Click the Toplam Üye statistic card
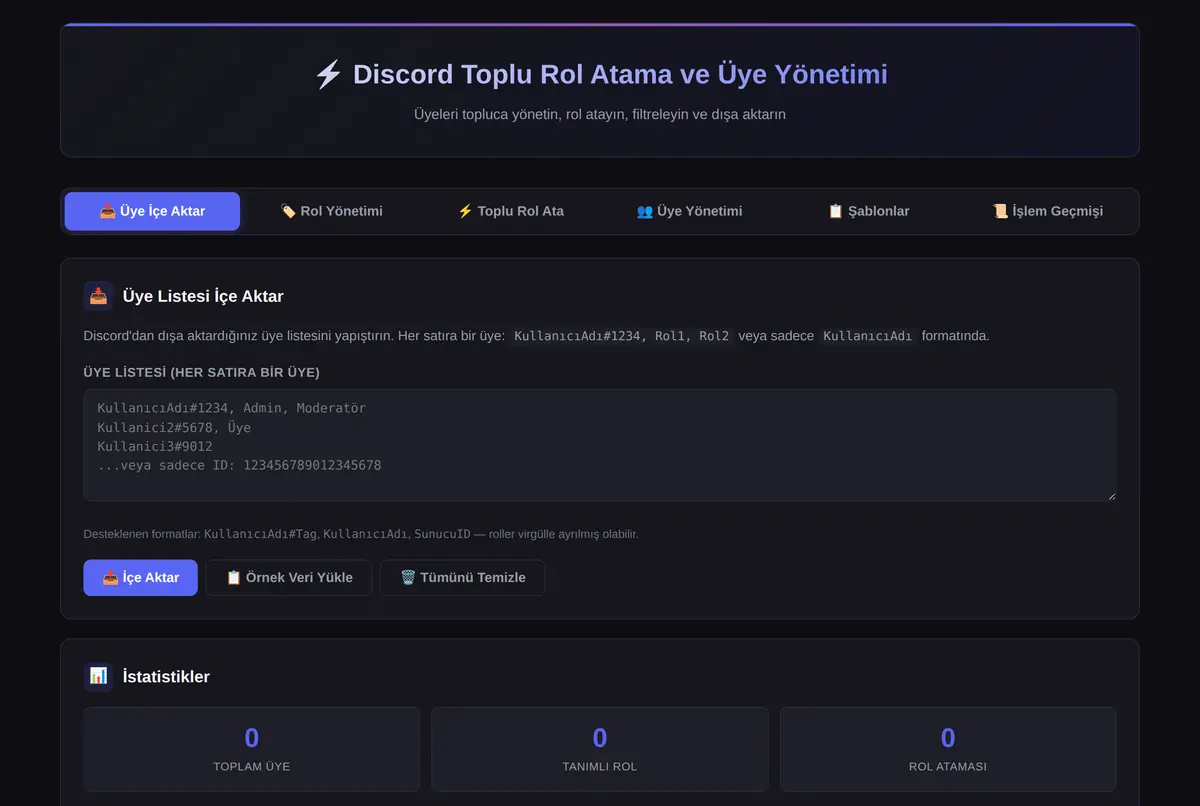 [251, 749]
